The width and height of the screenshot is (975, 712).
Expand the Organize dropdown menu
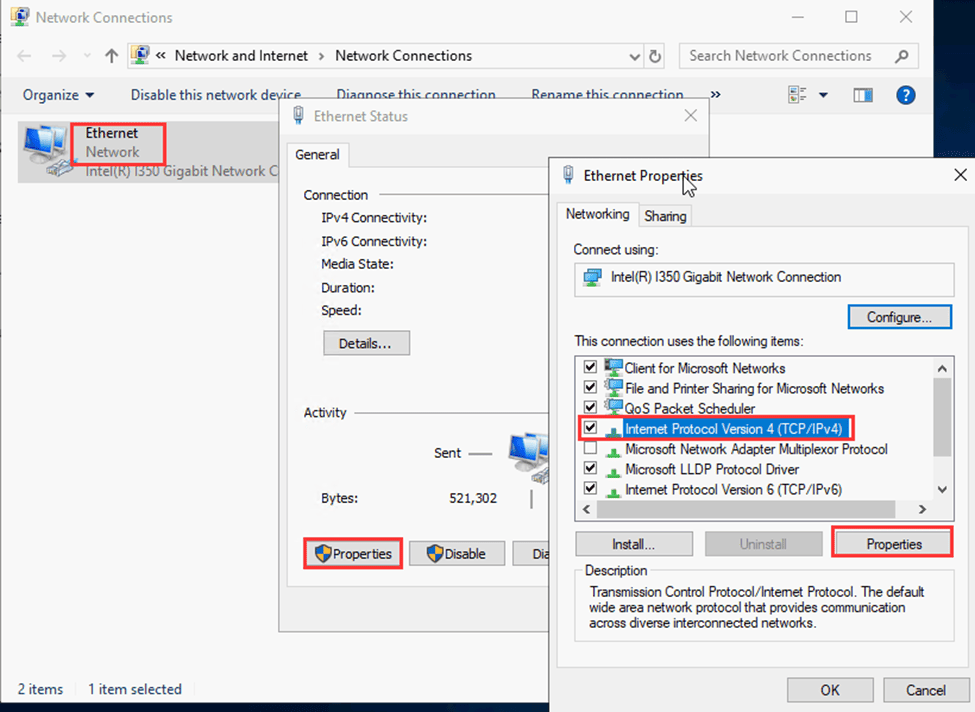pos(59,95)
